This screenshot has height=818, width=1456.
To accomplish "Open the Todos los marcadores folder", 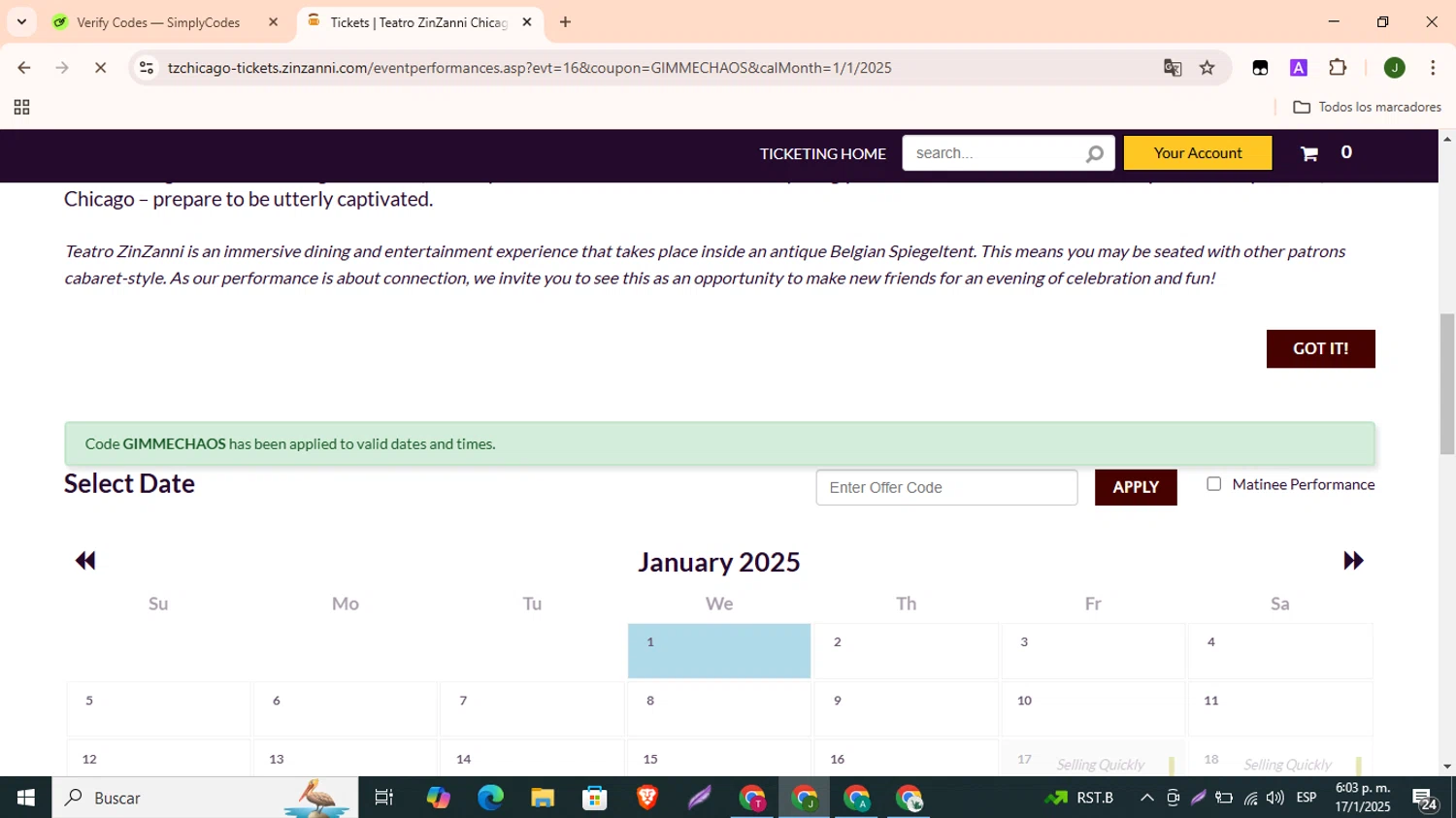I will tap(1368, 108).
